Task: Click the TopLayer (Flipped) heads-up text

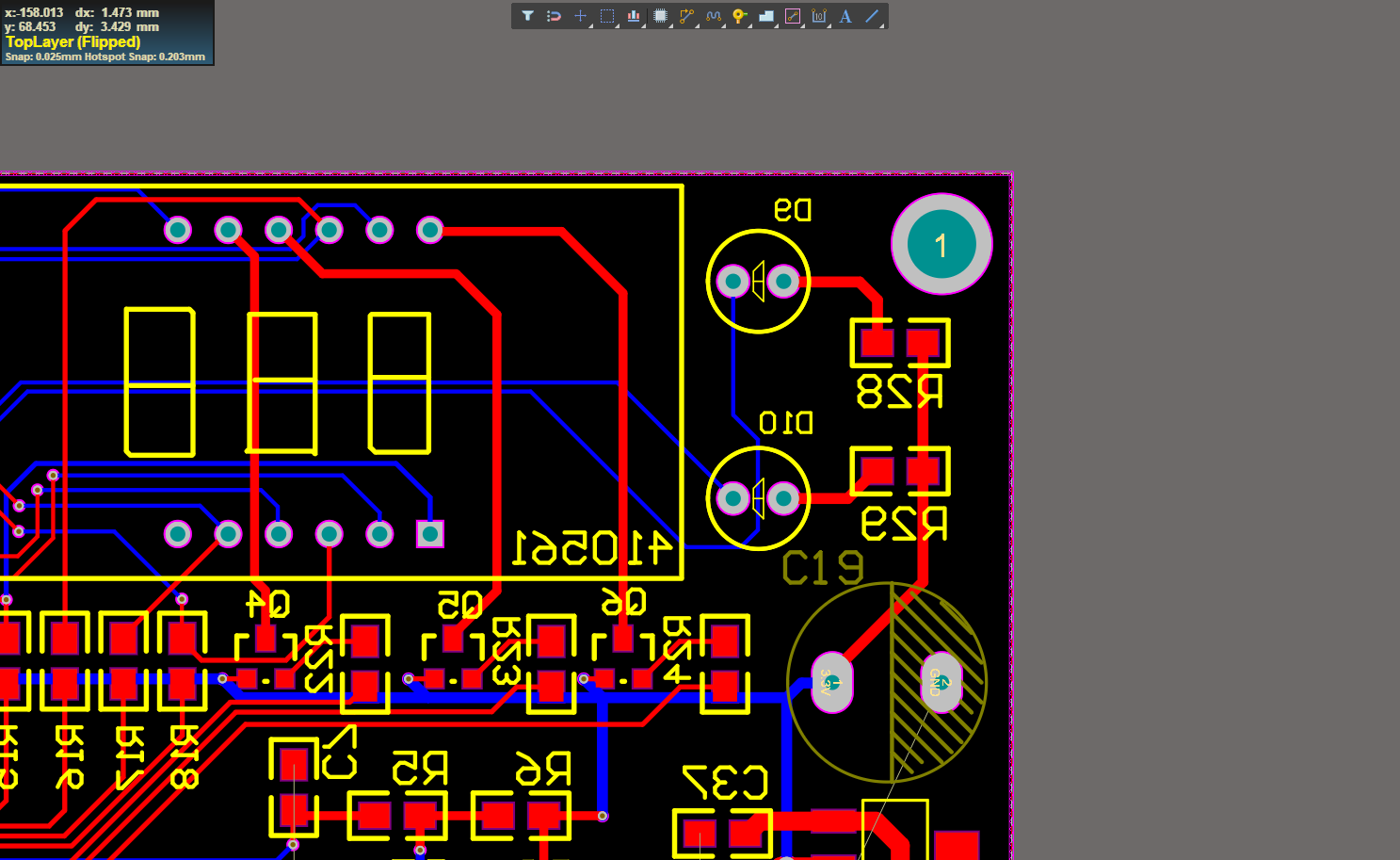Action: (x=73, y=42)
